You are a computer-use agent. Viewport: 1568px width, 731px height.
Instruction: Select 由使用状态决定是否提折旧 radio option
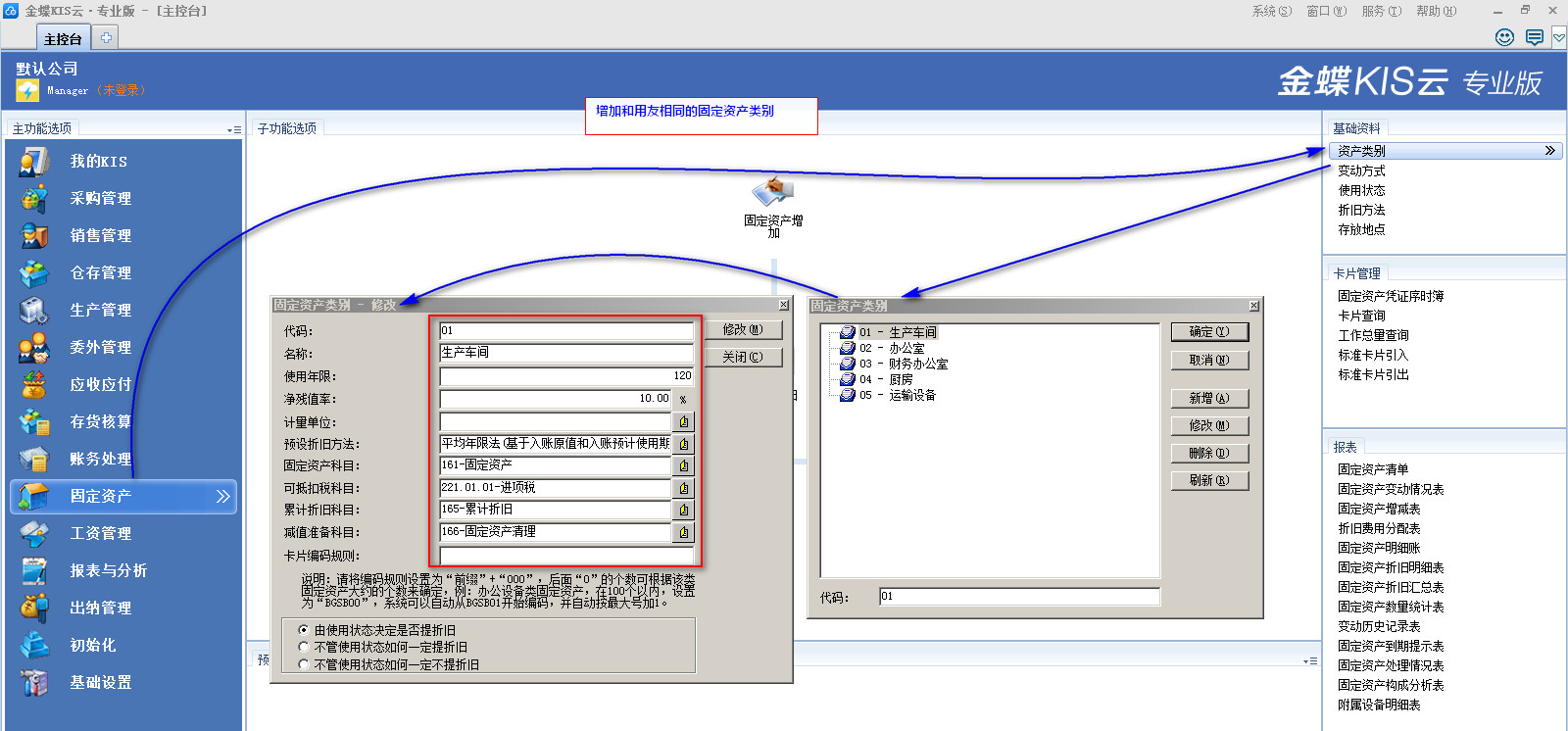(304, 630)
